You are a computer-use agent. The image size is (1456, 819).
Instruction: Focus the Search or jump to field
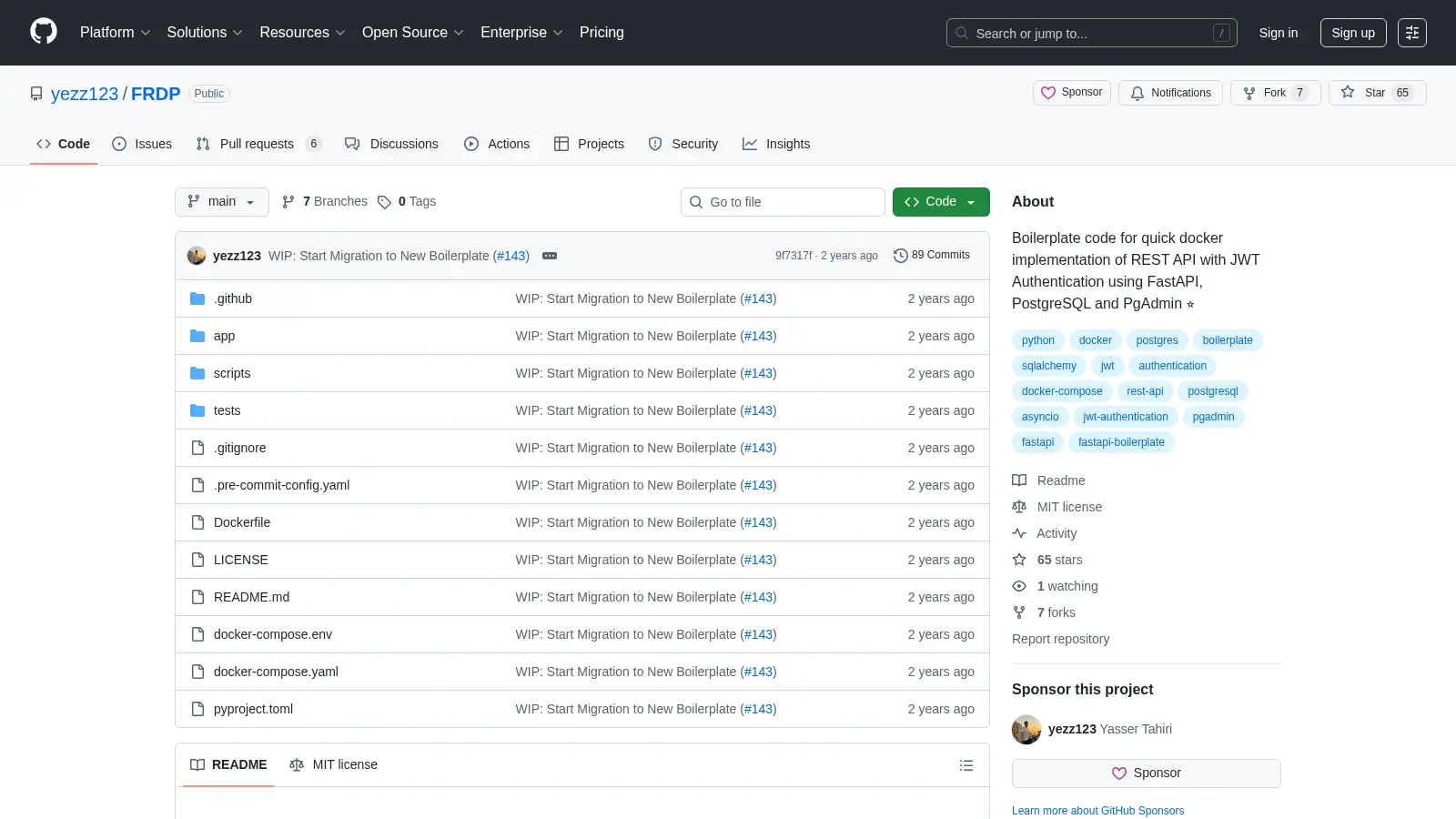click(1092, 33)
